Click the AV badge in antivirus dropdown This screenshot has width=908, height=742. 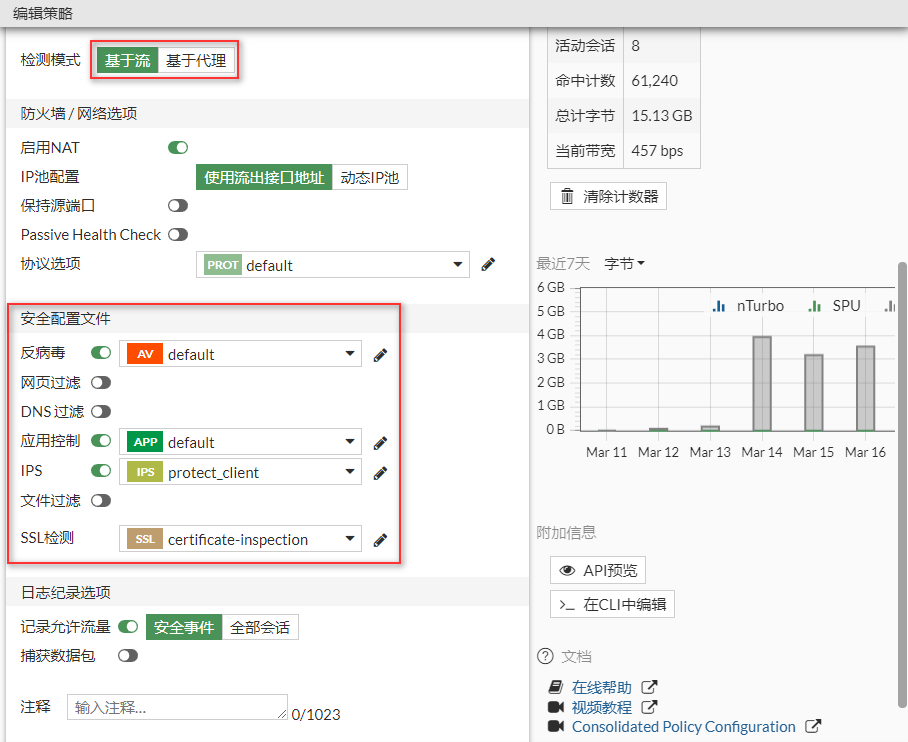point(145,354)
